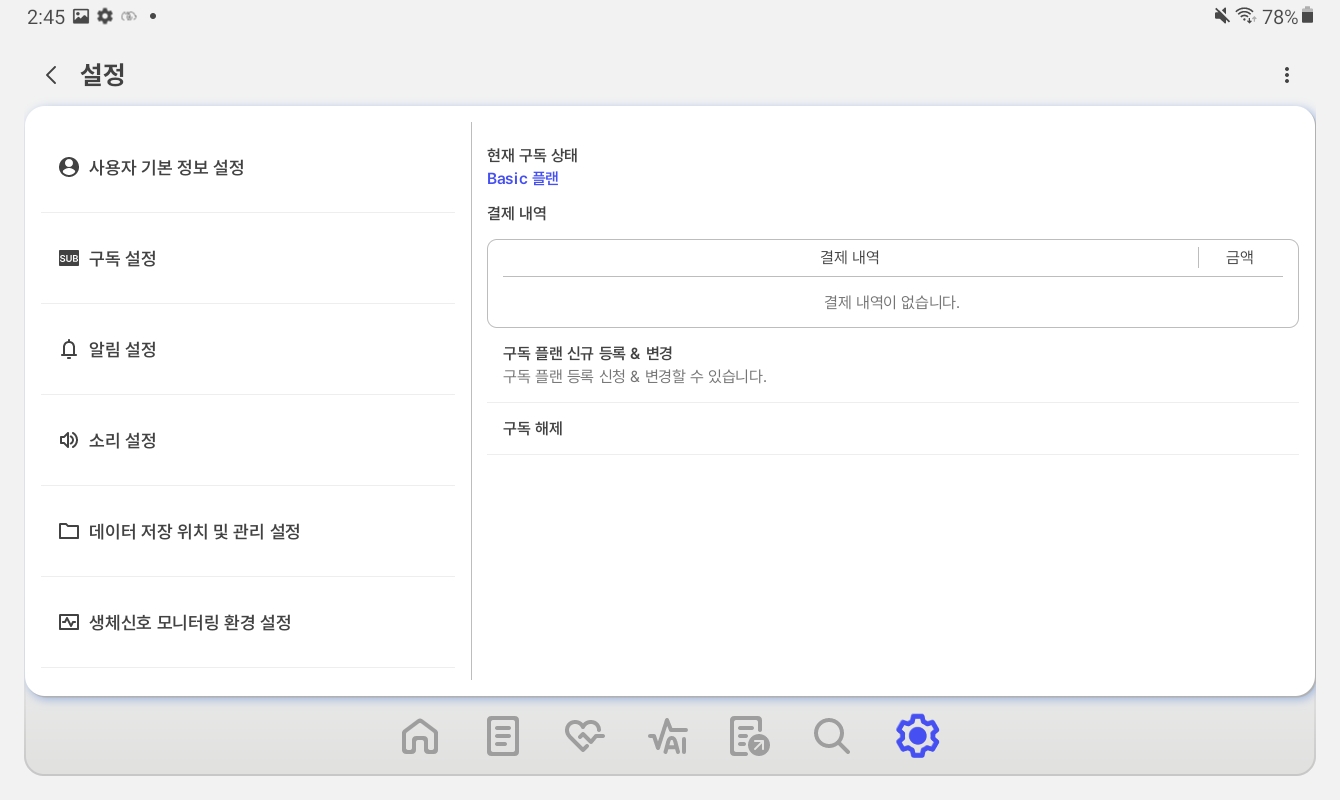Click the user profile icon by 사용자 기본 정보 설정
The width and height of the screenshot is (1340, 800).
click(69, 167)
